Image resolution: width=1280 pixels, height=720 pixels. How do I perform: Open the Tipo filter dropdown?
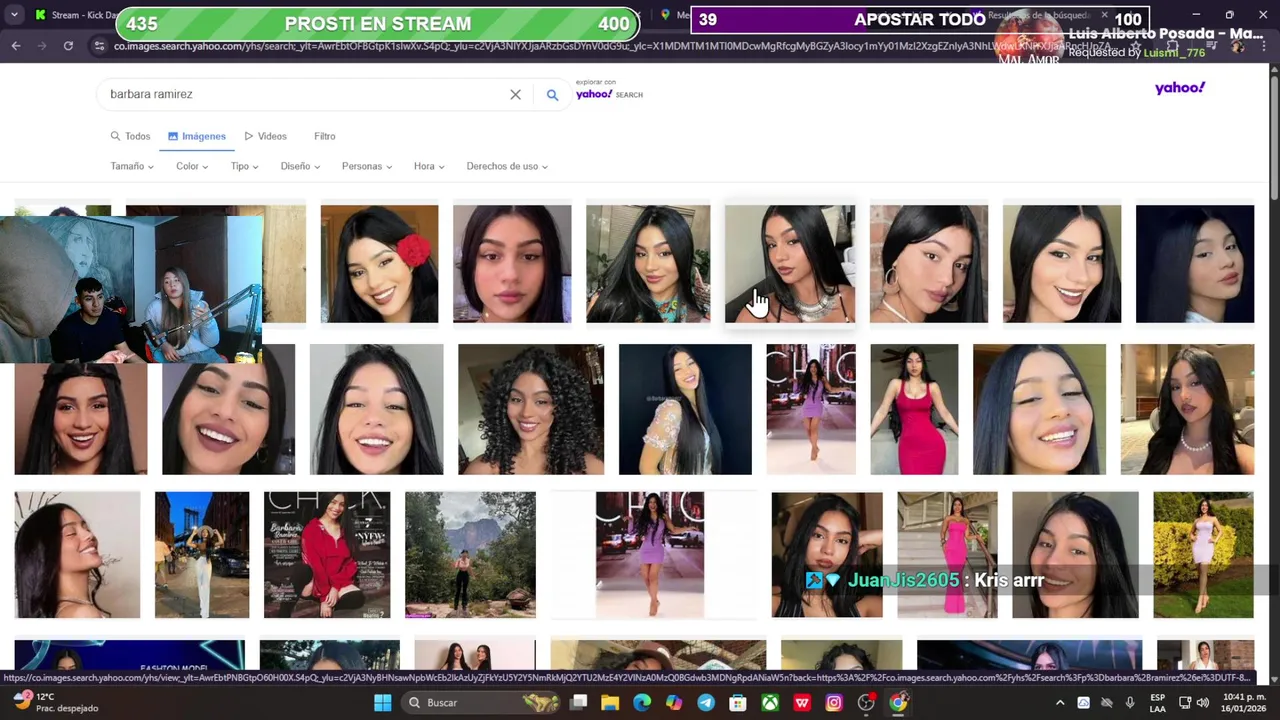(245, 166)
